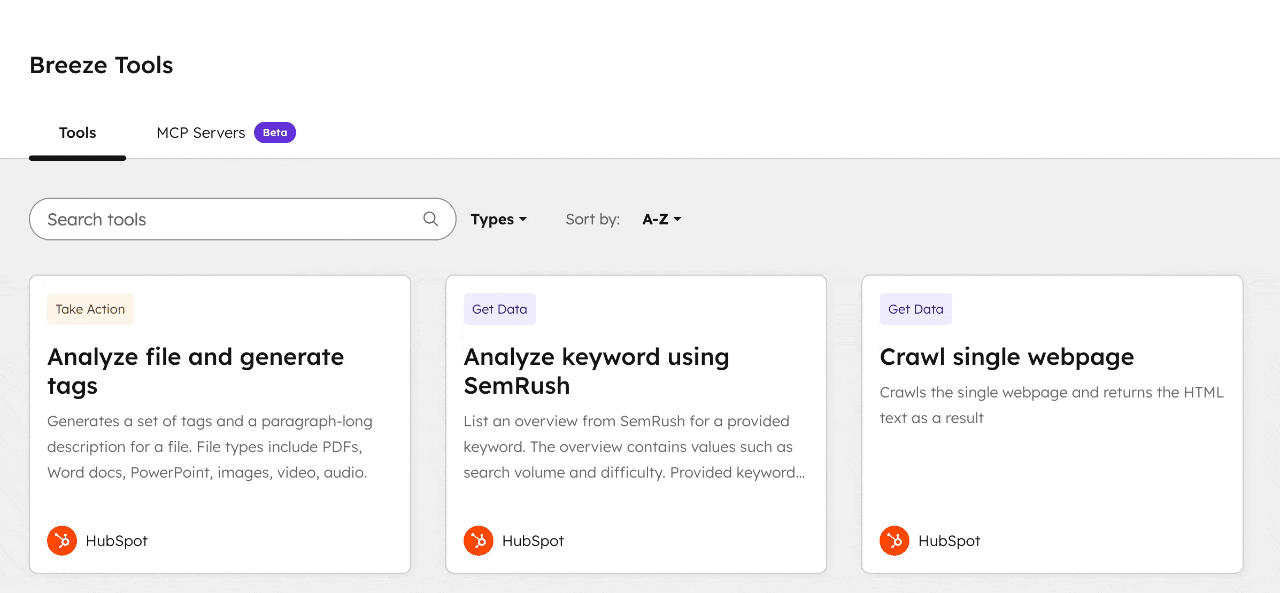Click HubSpot logo on Crawl single webpage card
Screen dimensions: 1280x593
[x=895, y=541]
